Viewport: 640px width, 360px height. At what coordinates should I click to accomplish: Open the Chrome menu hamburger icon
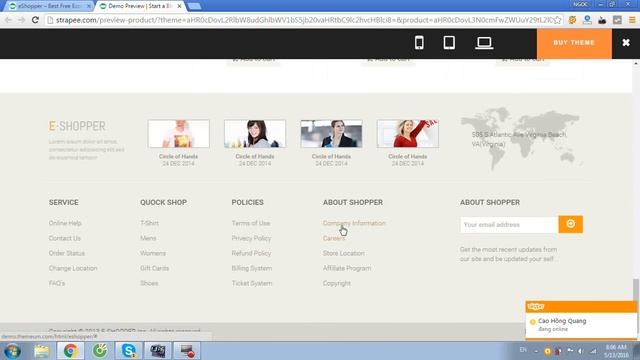(632, 20)
